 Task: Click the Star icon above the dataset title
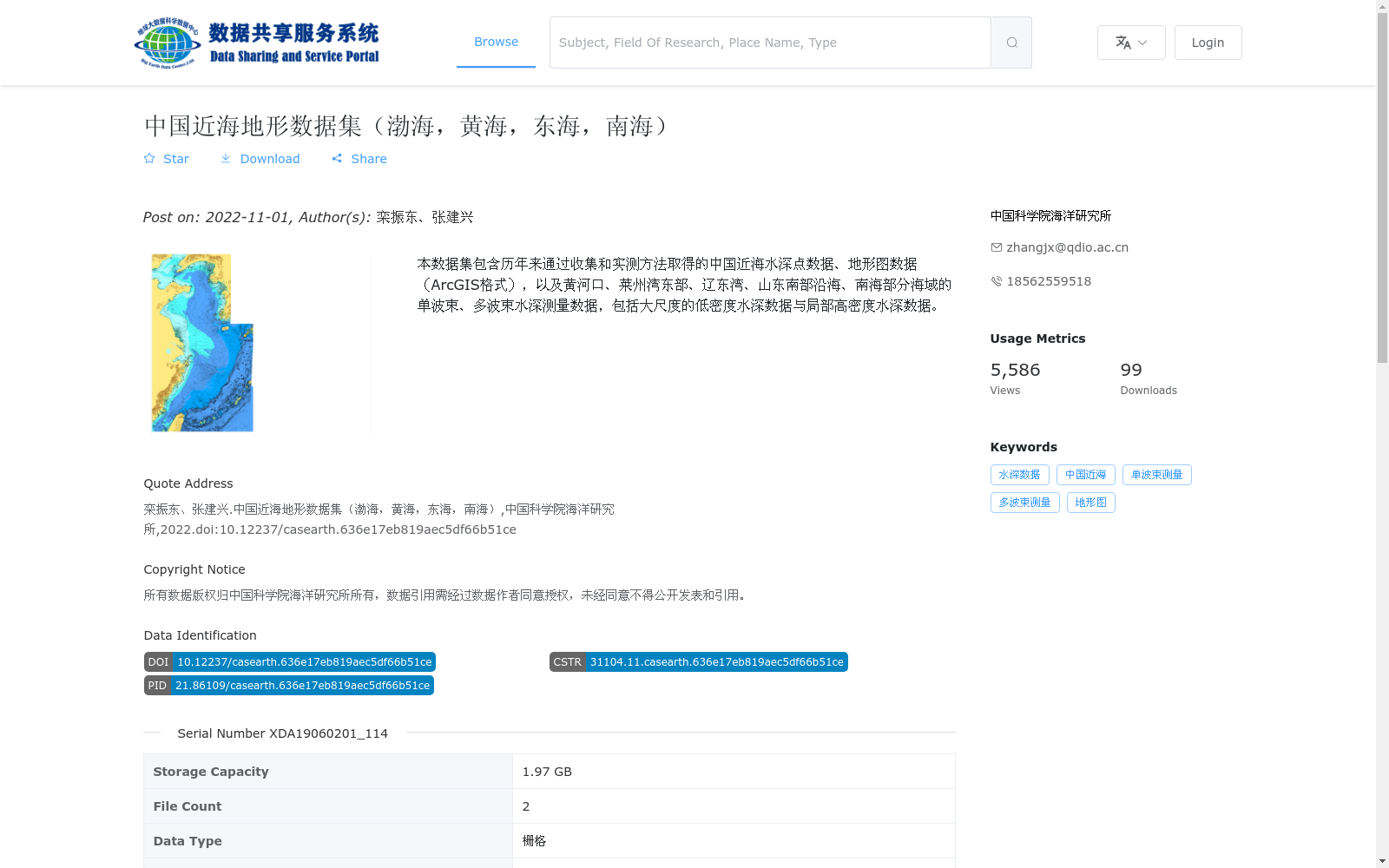pos(149,158)
